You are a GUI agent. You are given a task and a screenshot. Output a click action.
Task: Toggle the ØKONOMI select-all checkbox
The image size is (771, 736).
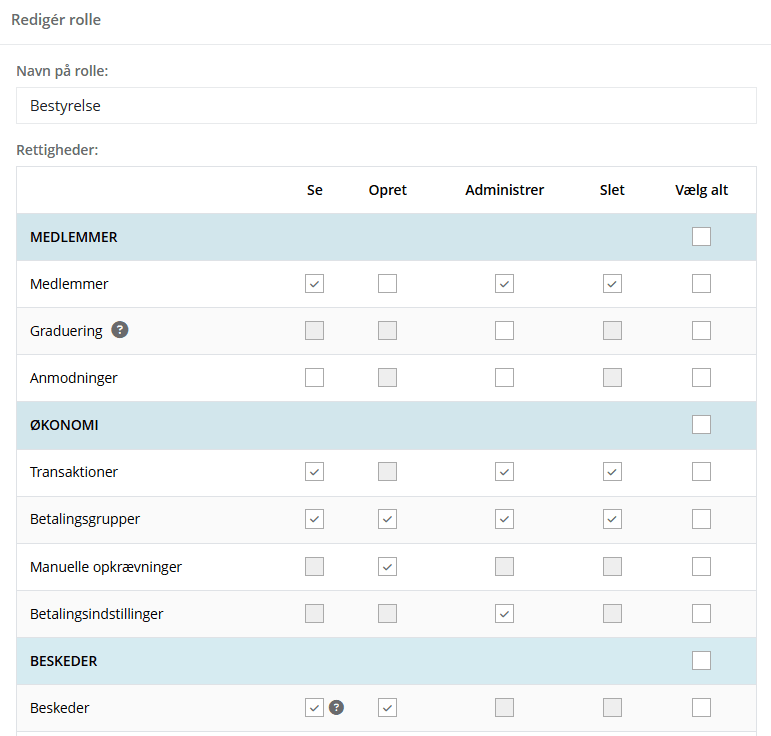(x=701, y=424)
